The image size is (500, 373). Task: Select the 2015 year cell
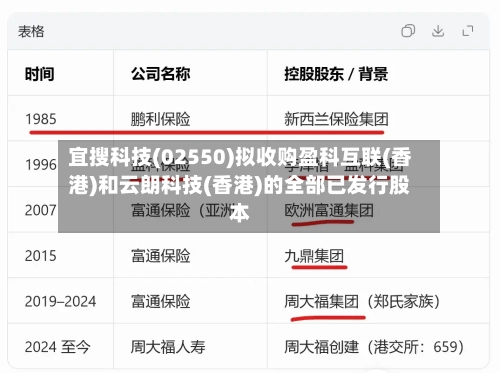point(41,256)
